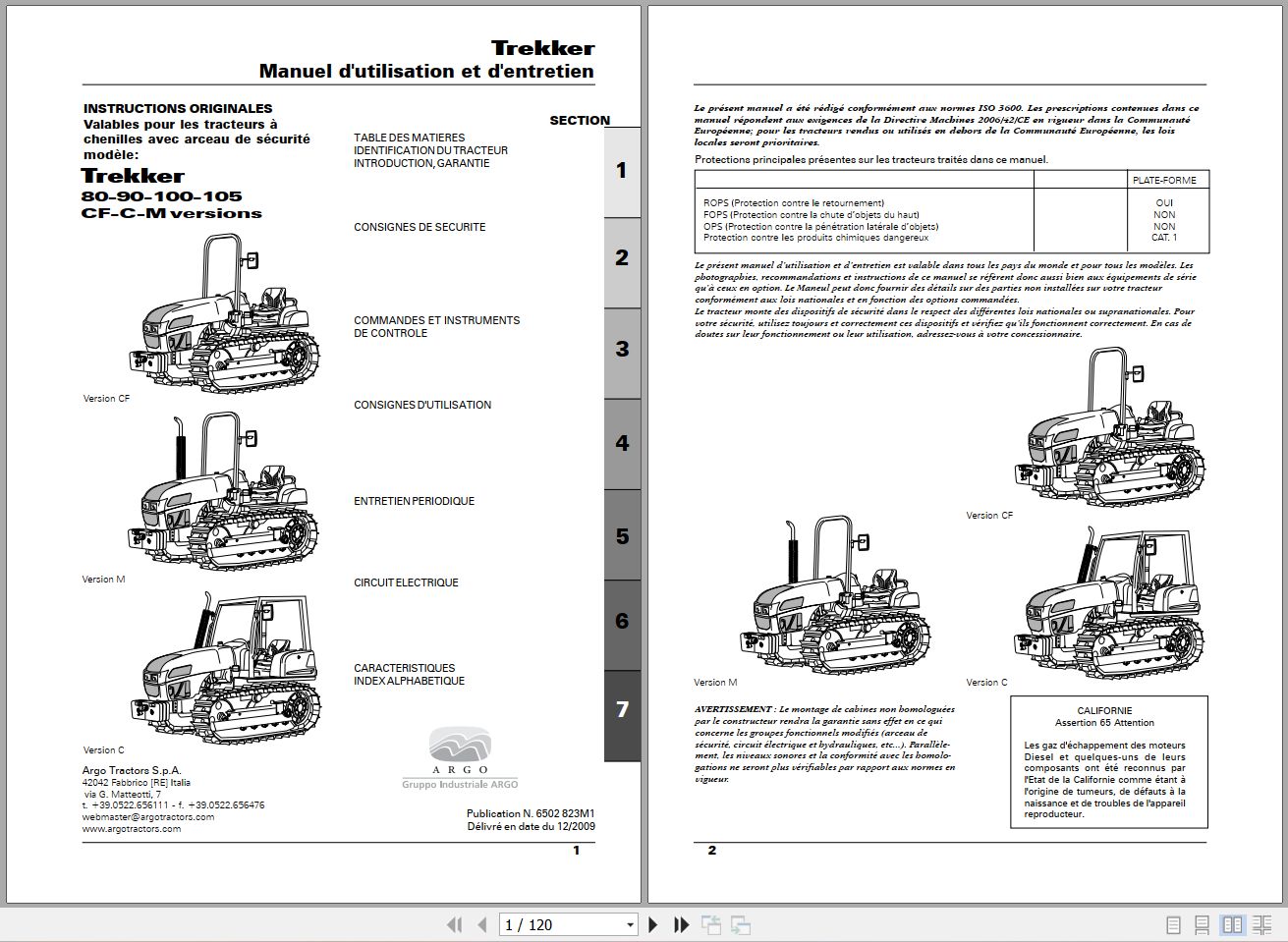Image resolution: width=1288 pixels, height=942 pixels.
Task: Toggle the highlighted two-page spread view
Action: point(1230,924)
